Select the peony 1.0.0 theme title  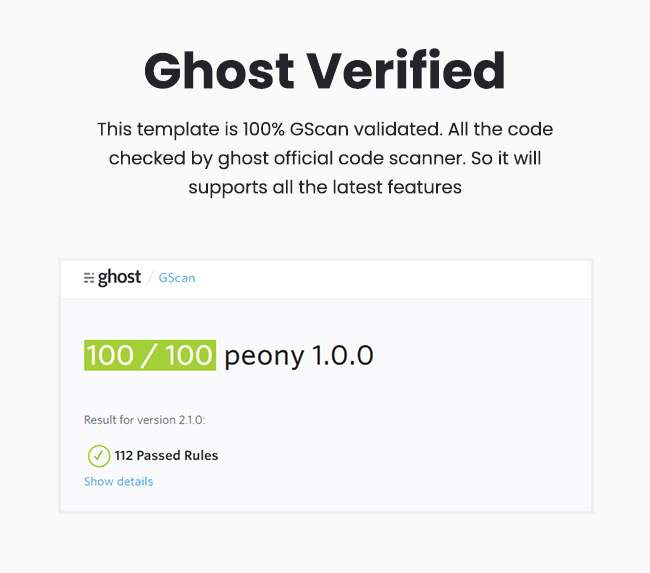point(299,356)
